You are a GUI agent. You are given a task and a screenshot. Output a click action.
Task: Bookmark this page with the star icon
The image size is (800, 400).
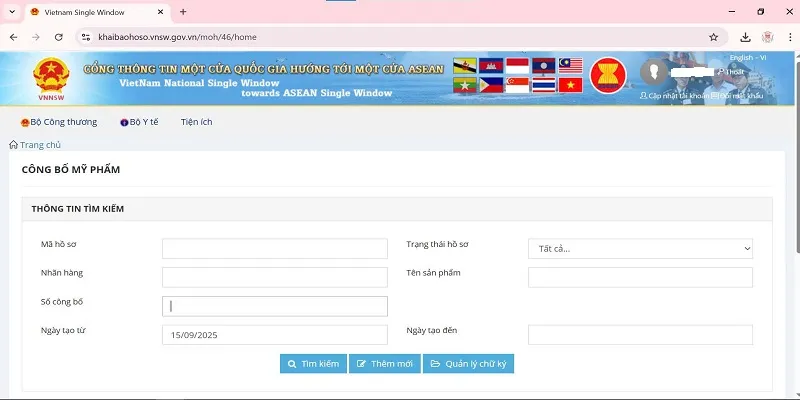point(714,37)
